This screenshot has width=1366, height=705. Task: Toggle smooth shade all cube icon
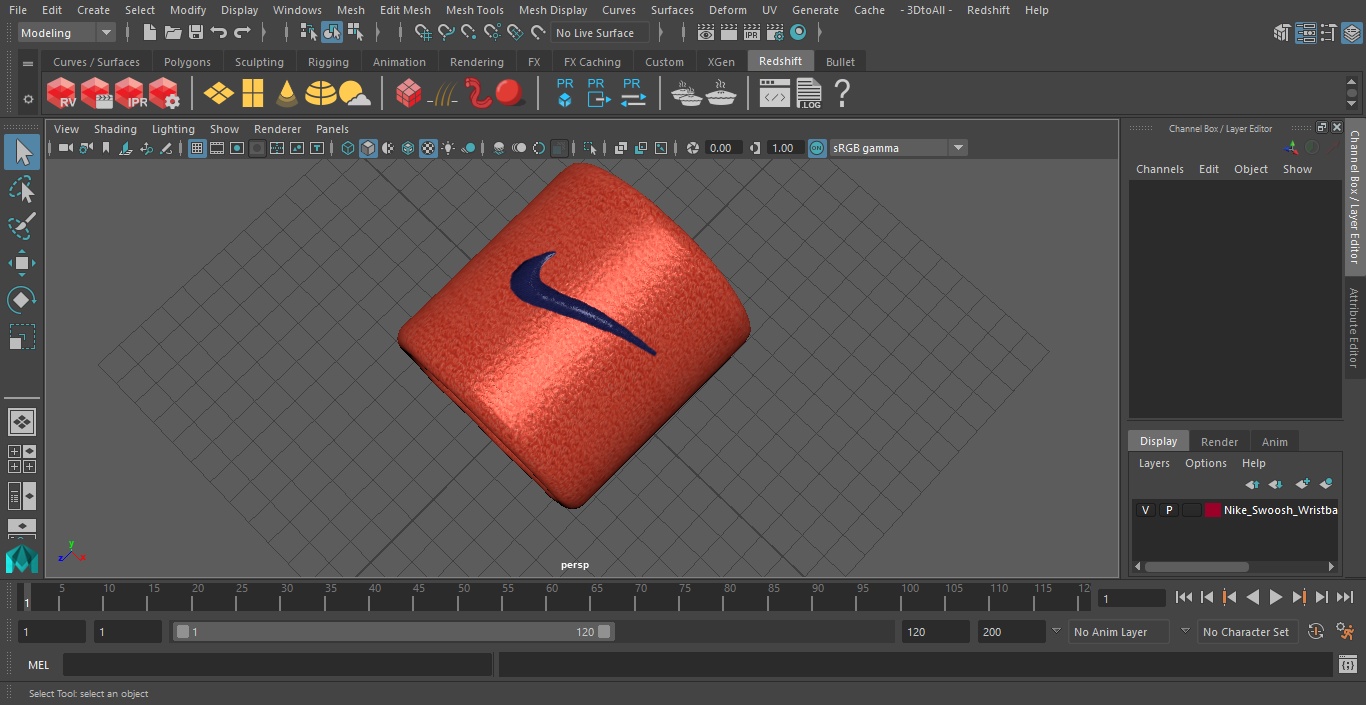[x=368, y=148]
